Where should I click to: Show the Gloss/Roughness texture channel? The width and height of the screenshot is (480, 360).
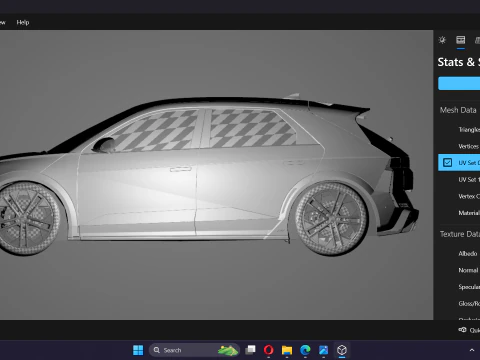pyautogui.click(x=459, y=303)
